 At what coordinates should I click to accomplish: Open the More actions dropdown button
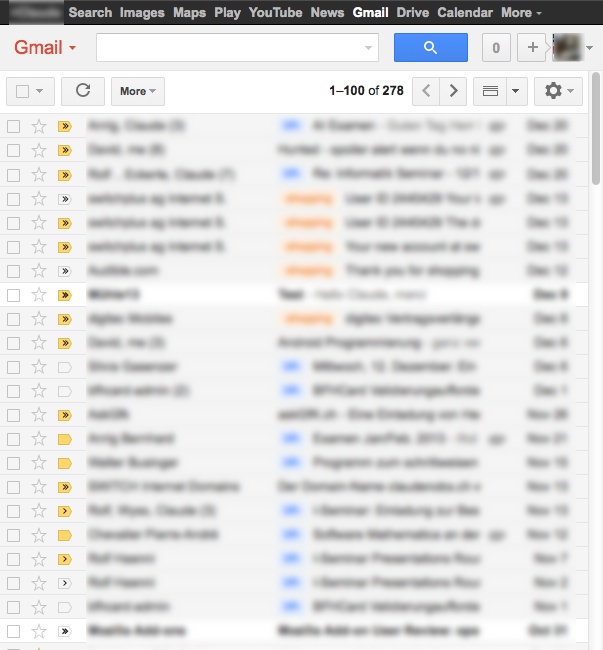point(138,91)
